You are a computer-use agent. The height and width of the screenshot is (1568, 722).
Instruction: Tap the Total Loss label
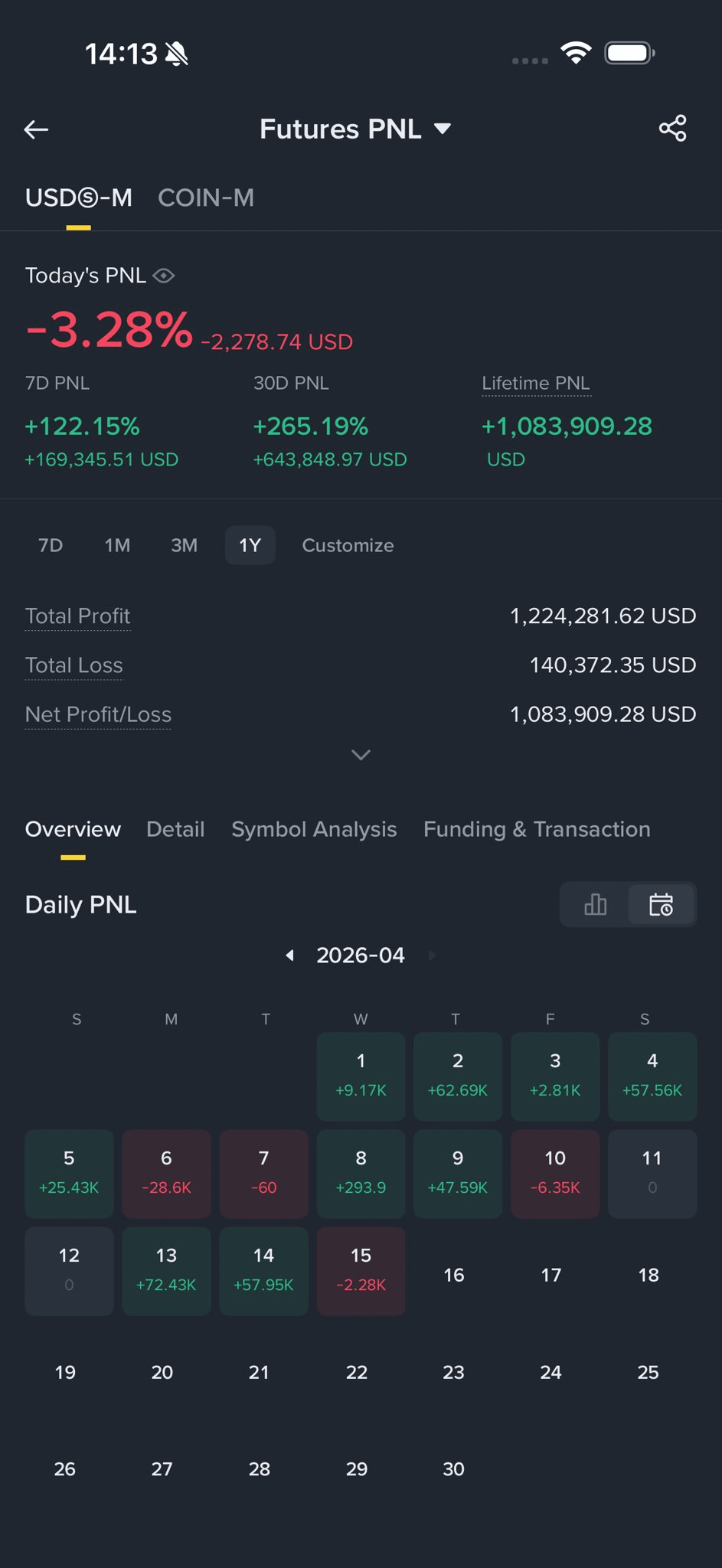[74, 665]
